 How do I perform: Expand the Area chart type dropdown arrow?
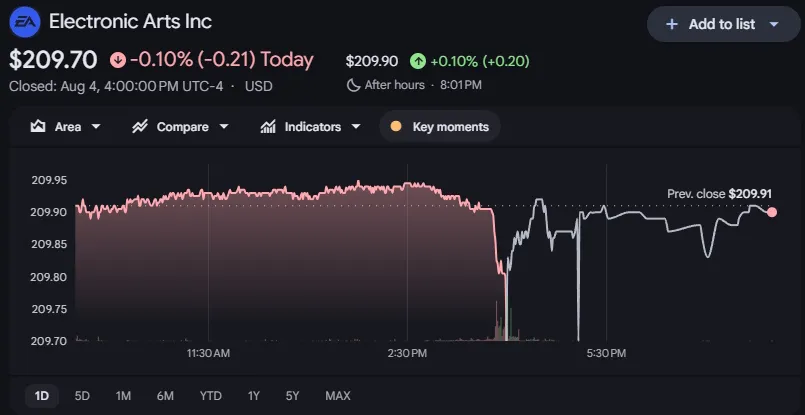click(96, 126)
